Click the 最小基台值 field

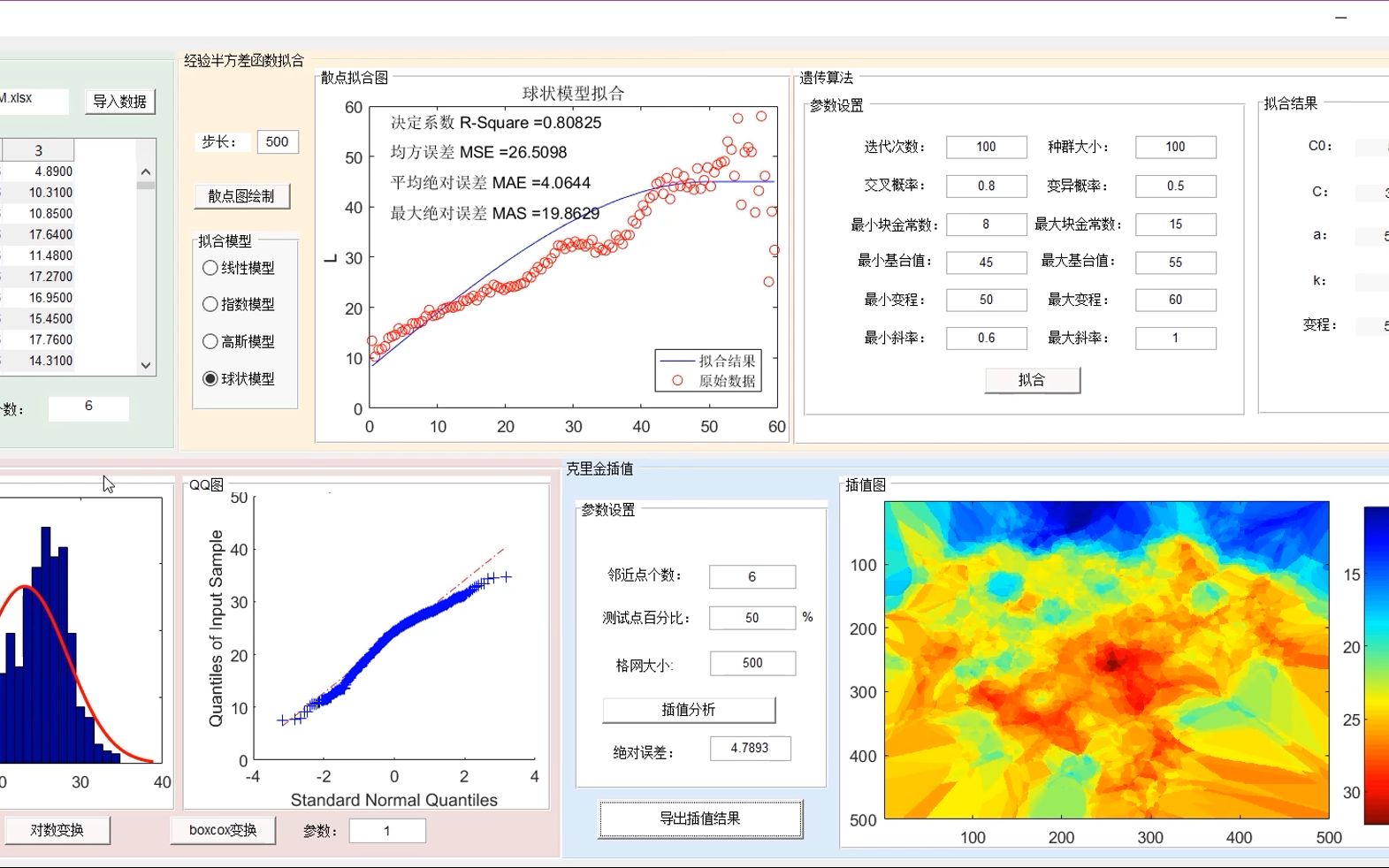pyautogui.click(x=987, y=263)
